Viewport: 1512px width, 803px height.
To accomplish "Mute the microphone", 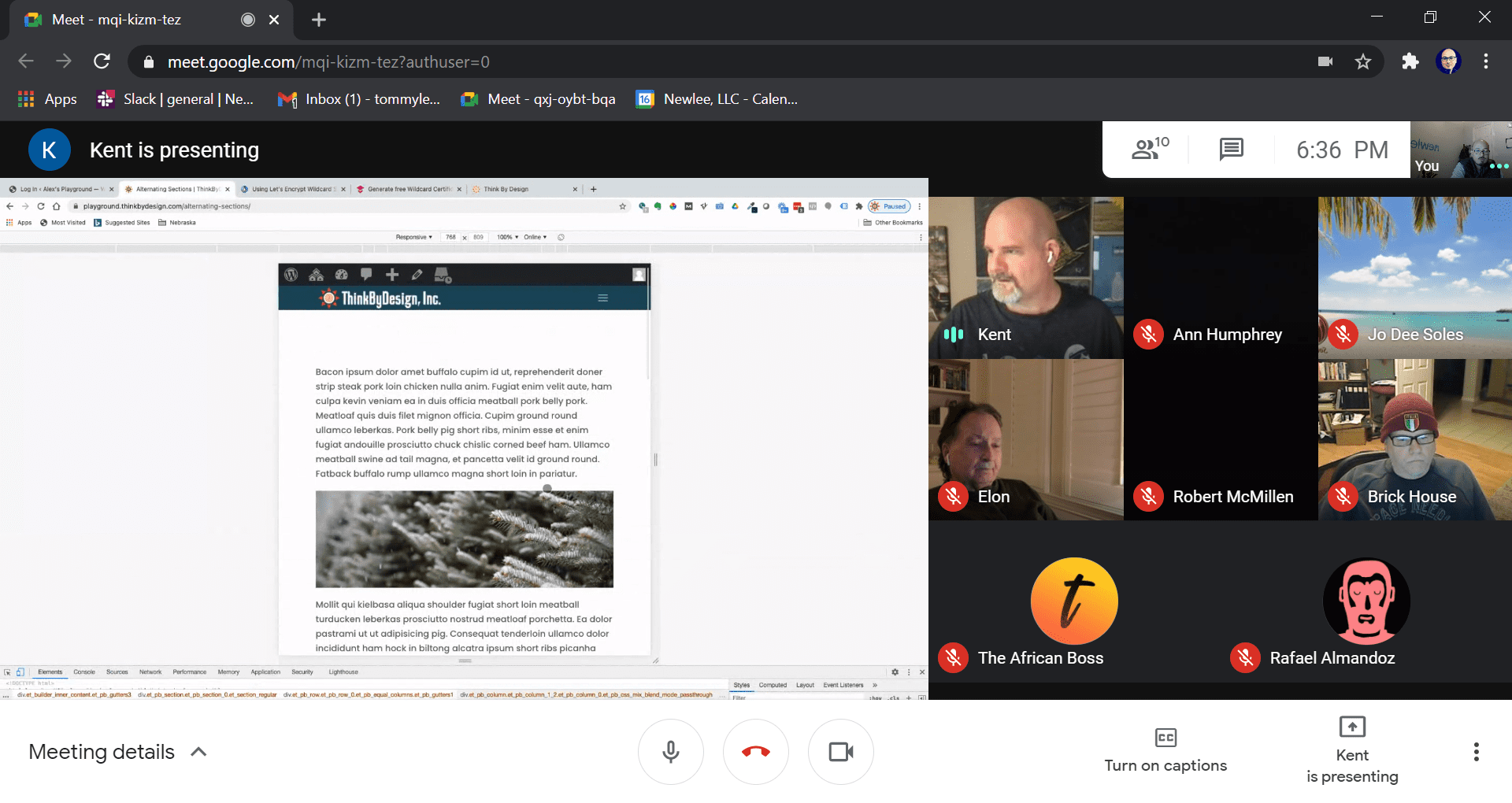I will point(670,752).
